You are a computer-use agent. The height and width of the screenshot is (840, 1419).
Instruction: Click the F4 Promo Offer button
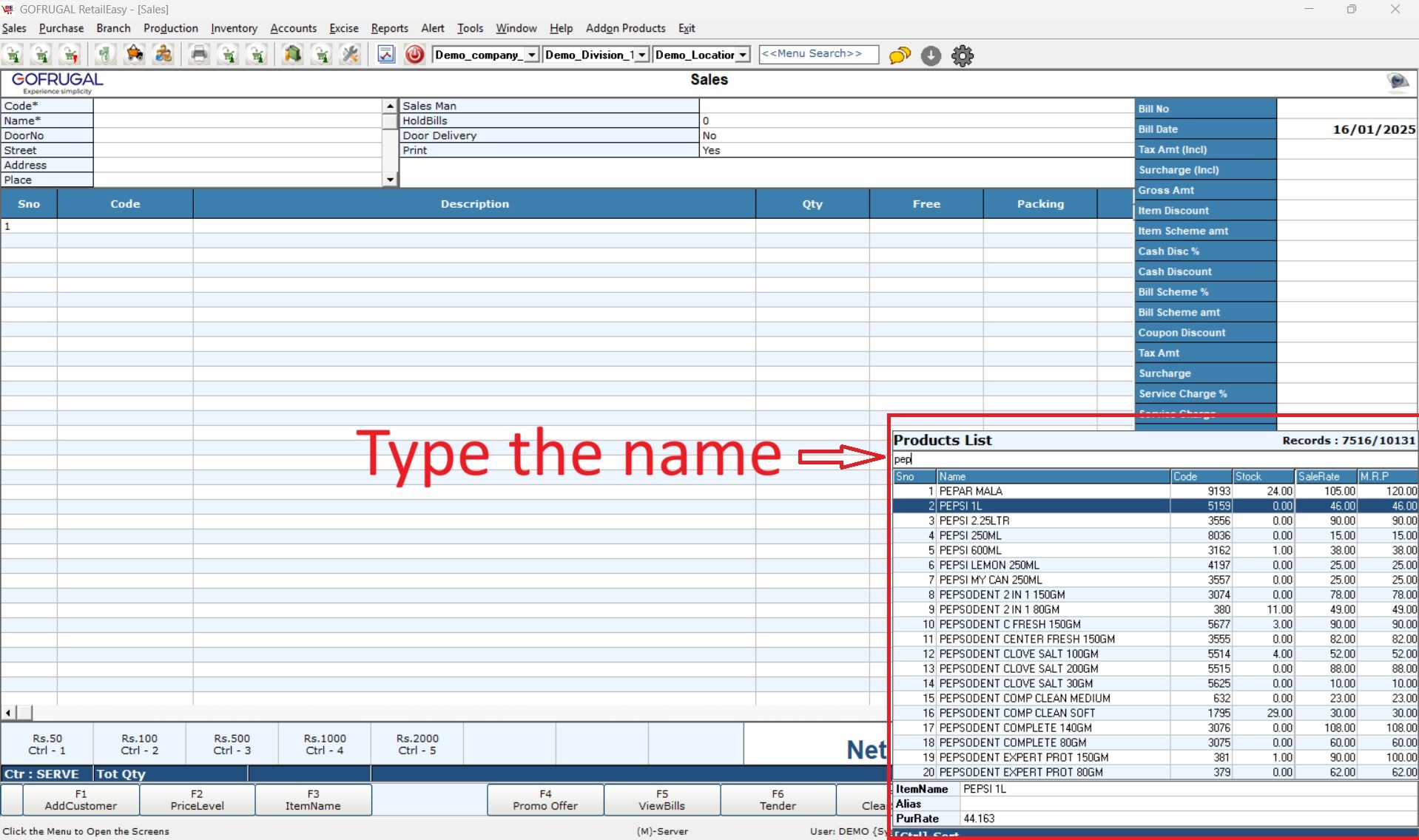545,799
